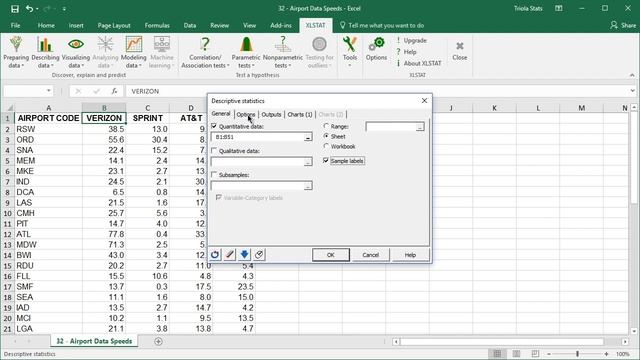Image resolution: width=640 pixels, height=360 pixels.
Task: Click column C header
Action: coord(147,108)
